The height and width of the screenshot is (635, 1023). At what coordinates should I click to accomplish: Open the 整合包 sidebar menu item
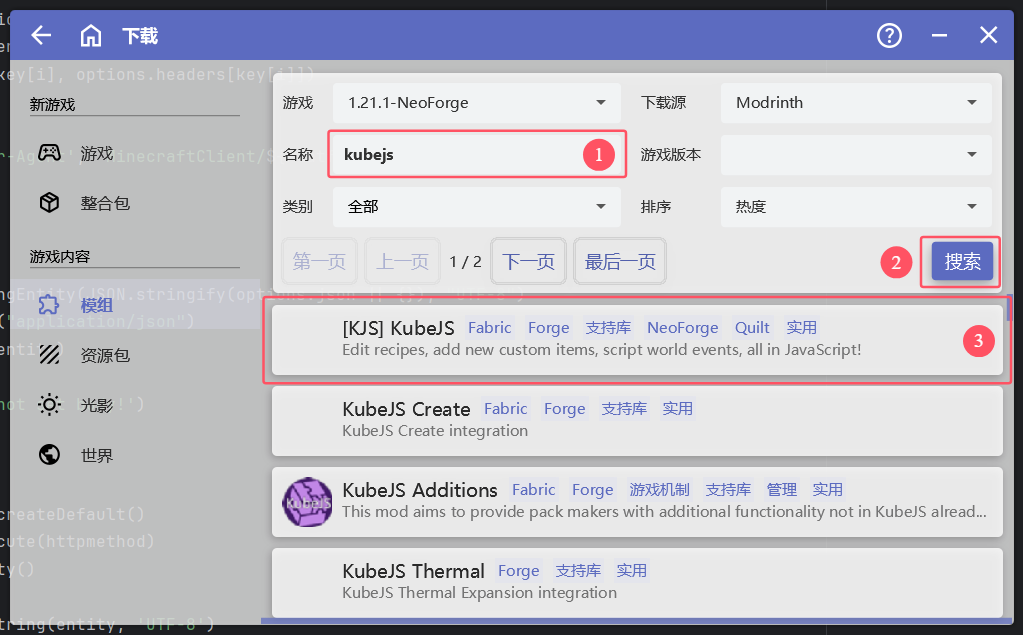(135, 203)
